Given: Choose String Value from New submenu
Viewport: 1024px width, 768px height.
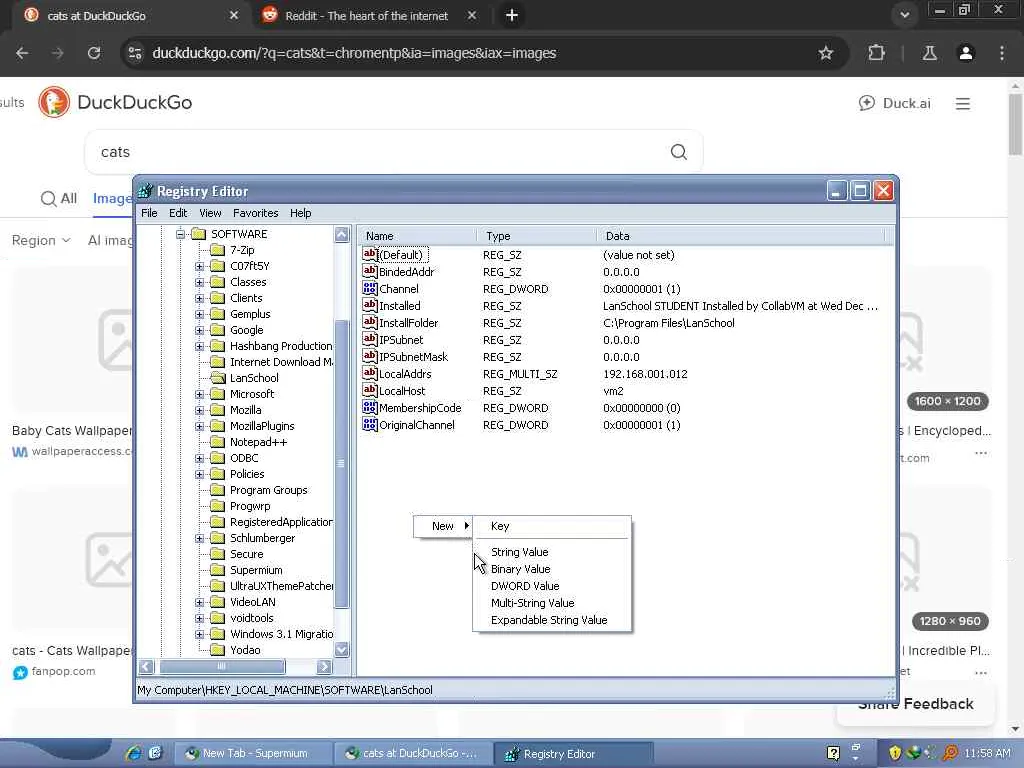Looking at the screenshot, I should click(x=552, y=552).
